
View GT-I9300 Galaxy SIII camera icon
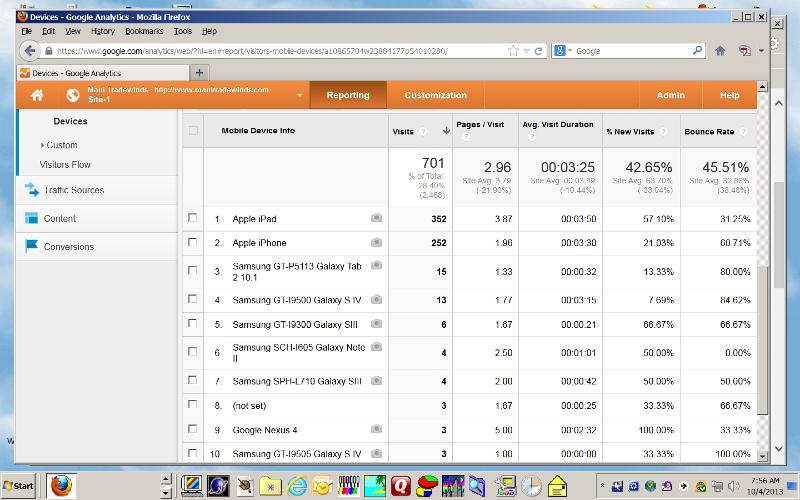(x=376, y=323)
